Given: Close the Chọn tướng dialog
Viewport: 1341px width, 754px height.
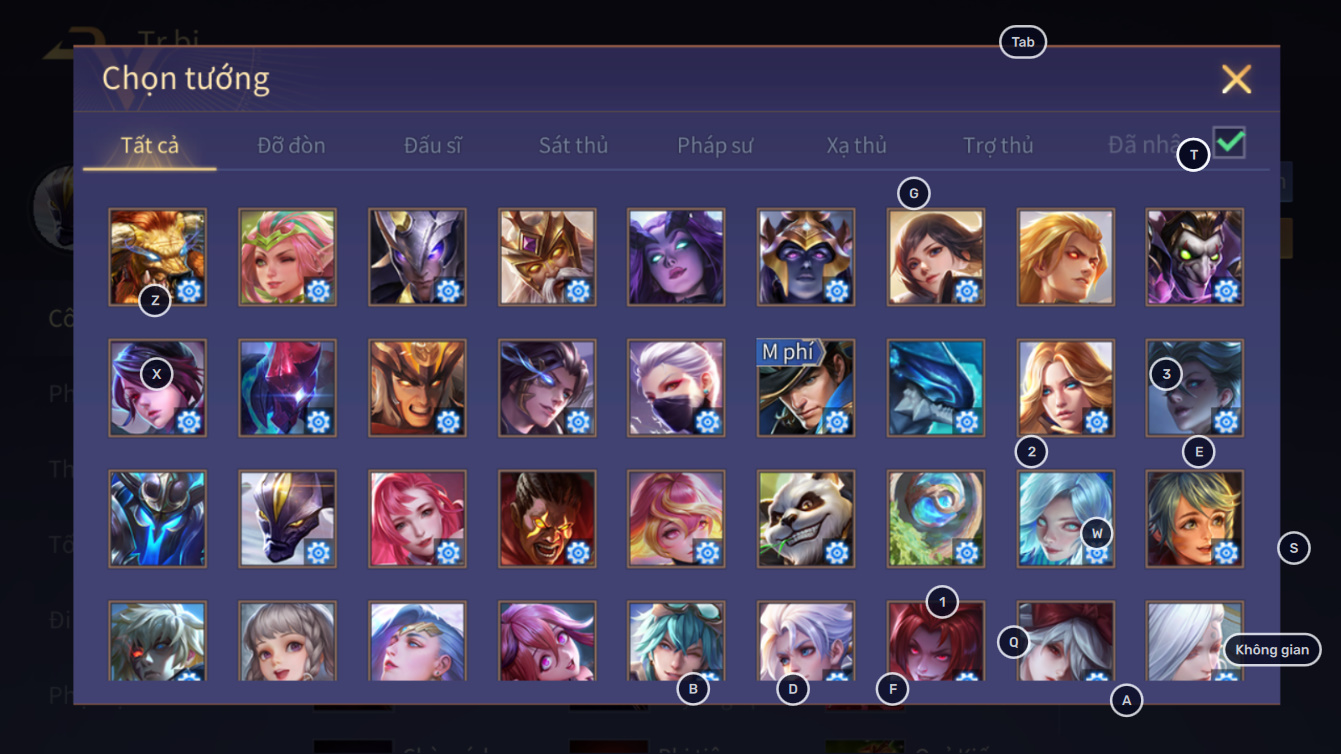Looking at the screenshot, I should click(1237, 79).
